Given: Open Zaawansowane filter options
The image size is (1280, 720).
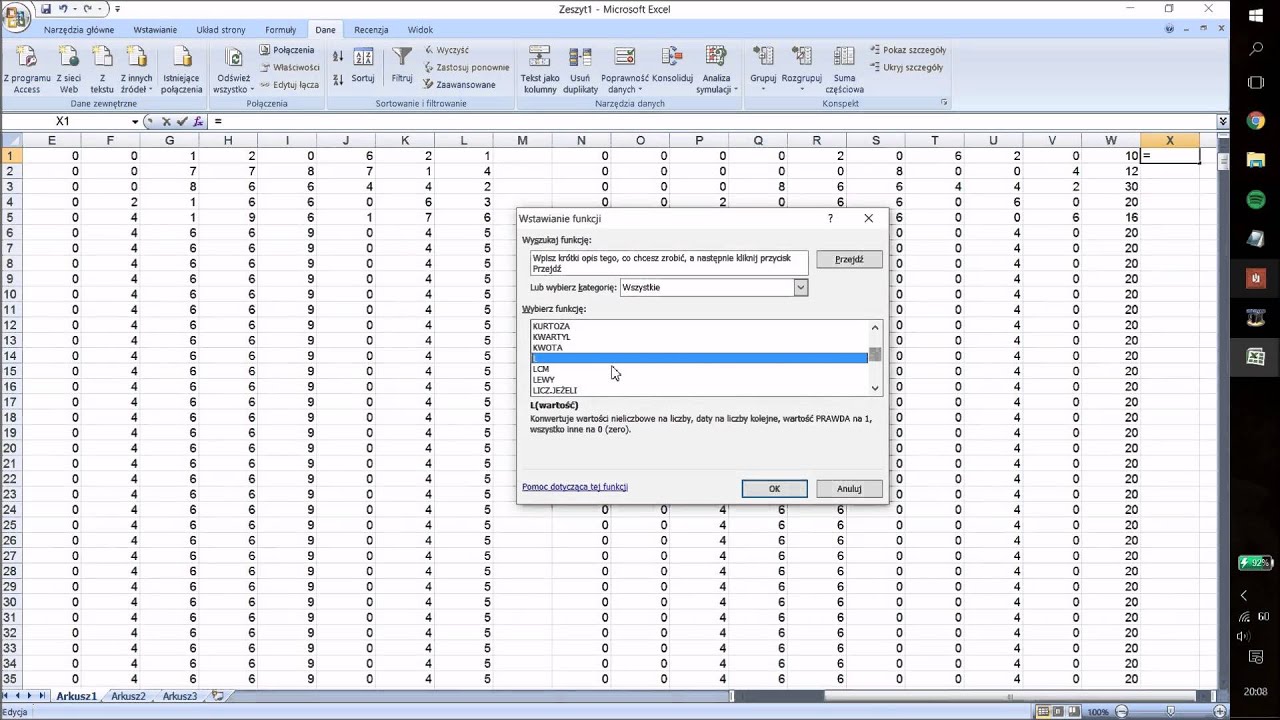Looking at the screenshot, I should click(x=459, y=85).
